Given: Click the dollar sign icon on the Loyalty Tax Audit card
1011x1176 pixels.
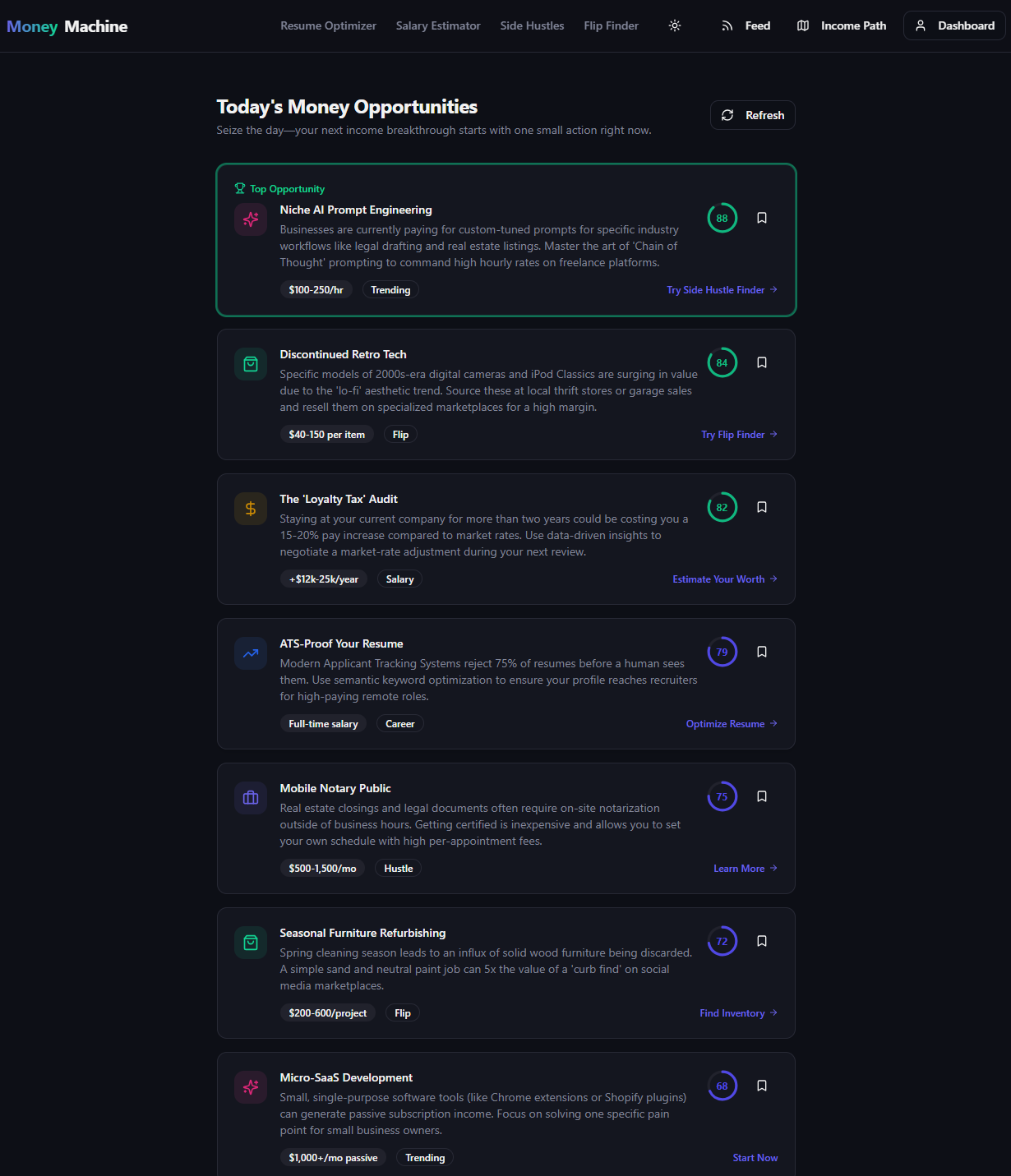Looking at the screenshot, I should pos(251,509).
